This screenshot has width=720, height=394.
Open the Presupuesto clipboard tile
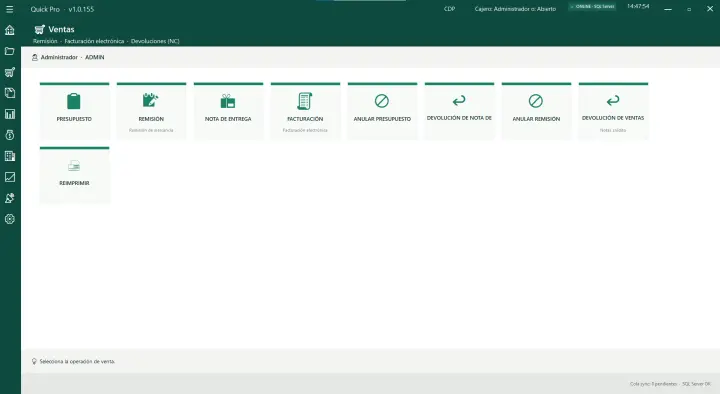pyautogui.click(x=74, y=111)
